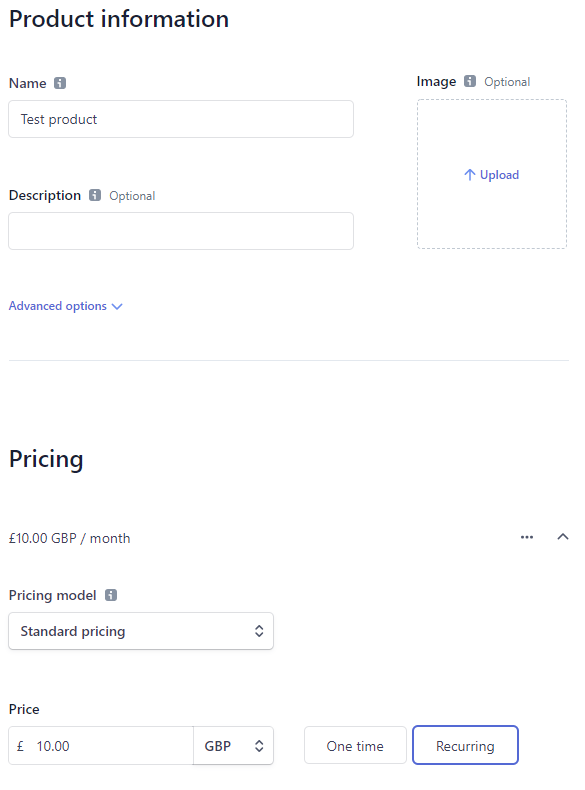The image size is (585, 790).
Task: Collapse the £10.00 GBP / month price section
Action: point(563,537)
